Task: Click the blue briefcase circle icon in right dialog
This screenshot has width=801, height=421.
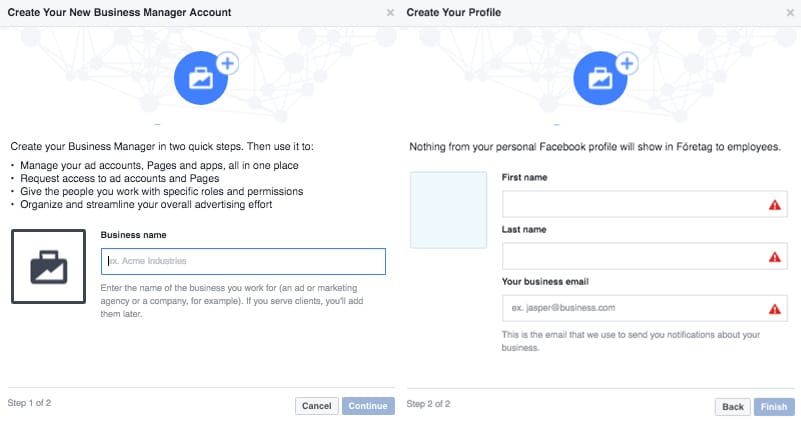Action: tap(600, 78)
